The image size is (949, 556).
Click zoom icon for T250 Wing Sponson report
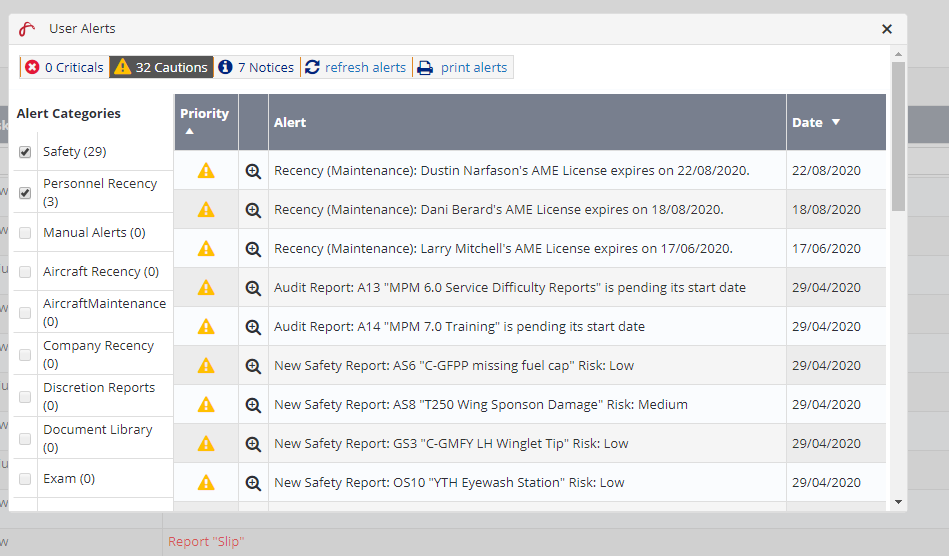click(253, 405)
